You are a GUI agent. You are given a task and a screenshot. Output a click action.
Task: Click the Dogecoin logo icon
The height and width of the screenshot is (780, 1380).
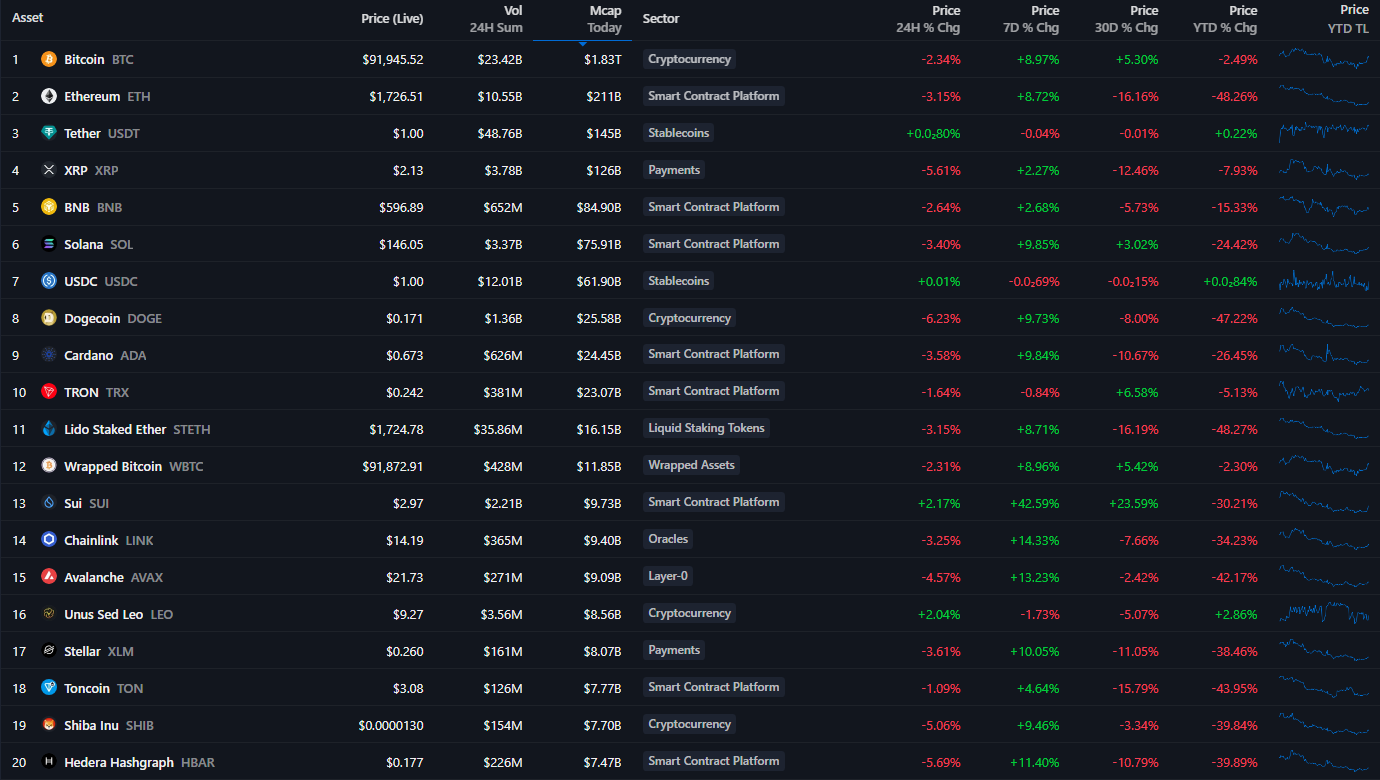coord(48,319)
